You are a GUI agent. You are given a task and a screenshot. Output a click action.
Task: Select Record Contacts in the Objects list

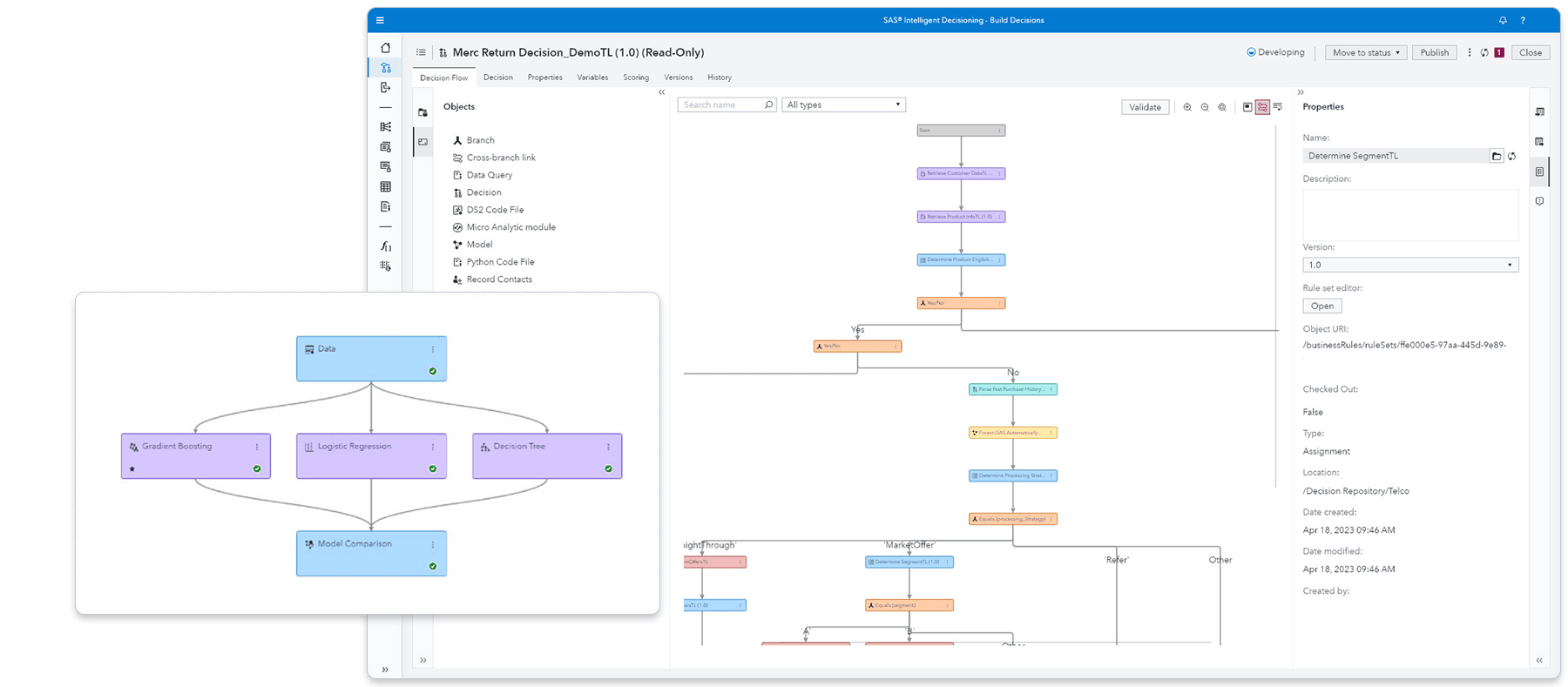point(492,280)
